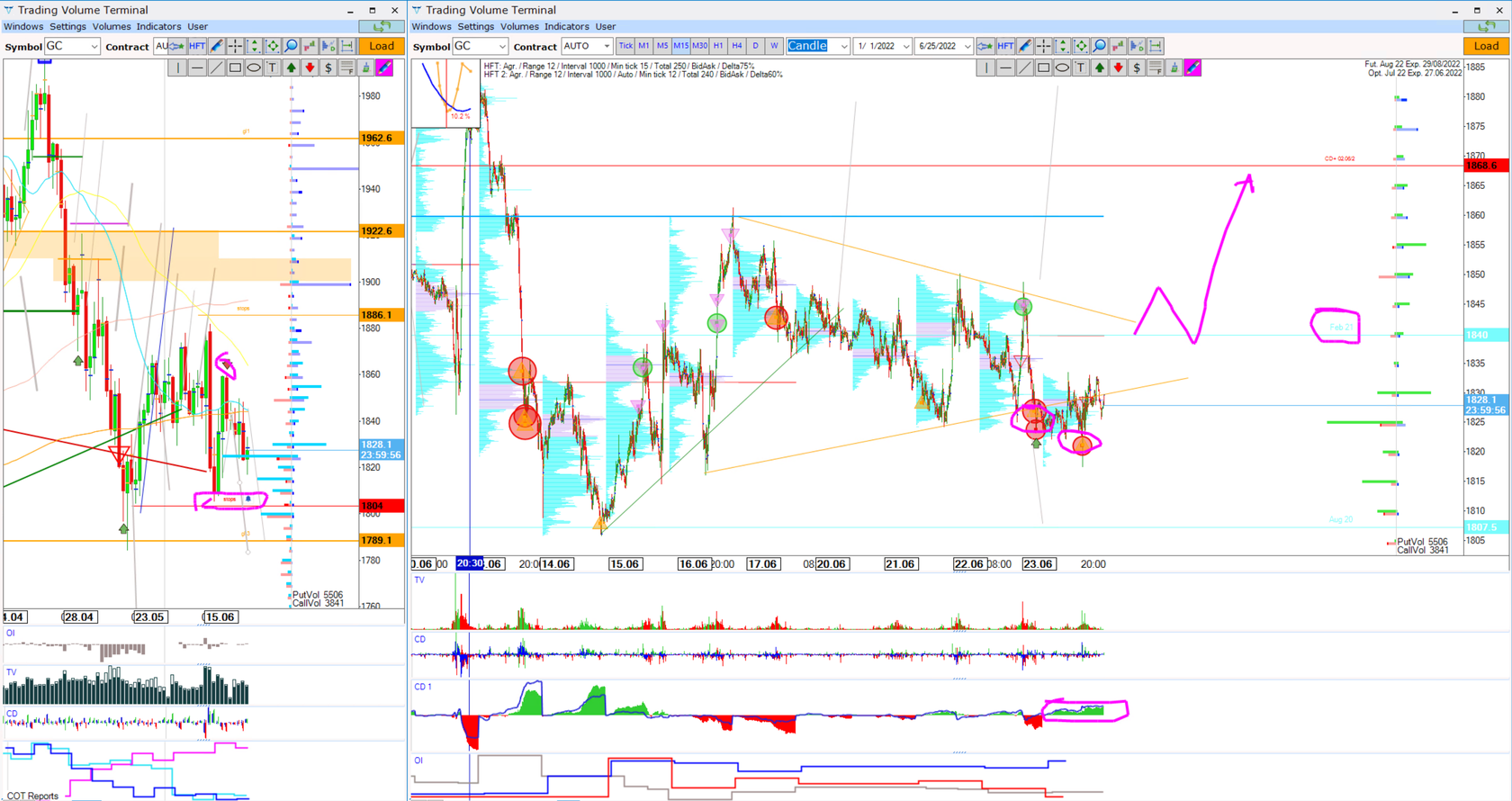Select text label tool in left window
The image size is (1512, 801).
coord(272,67)
